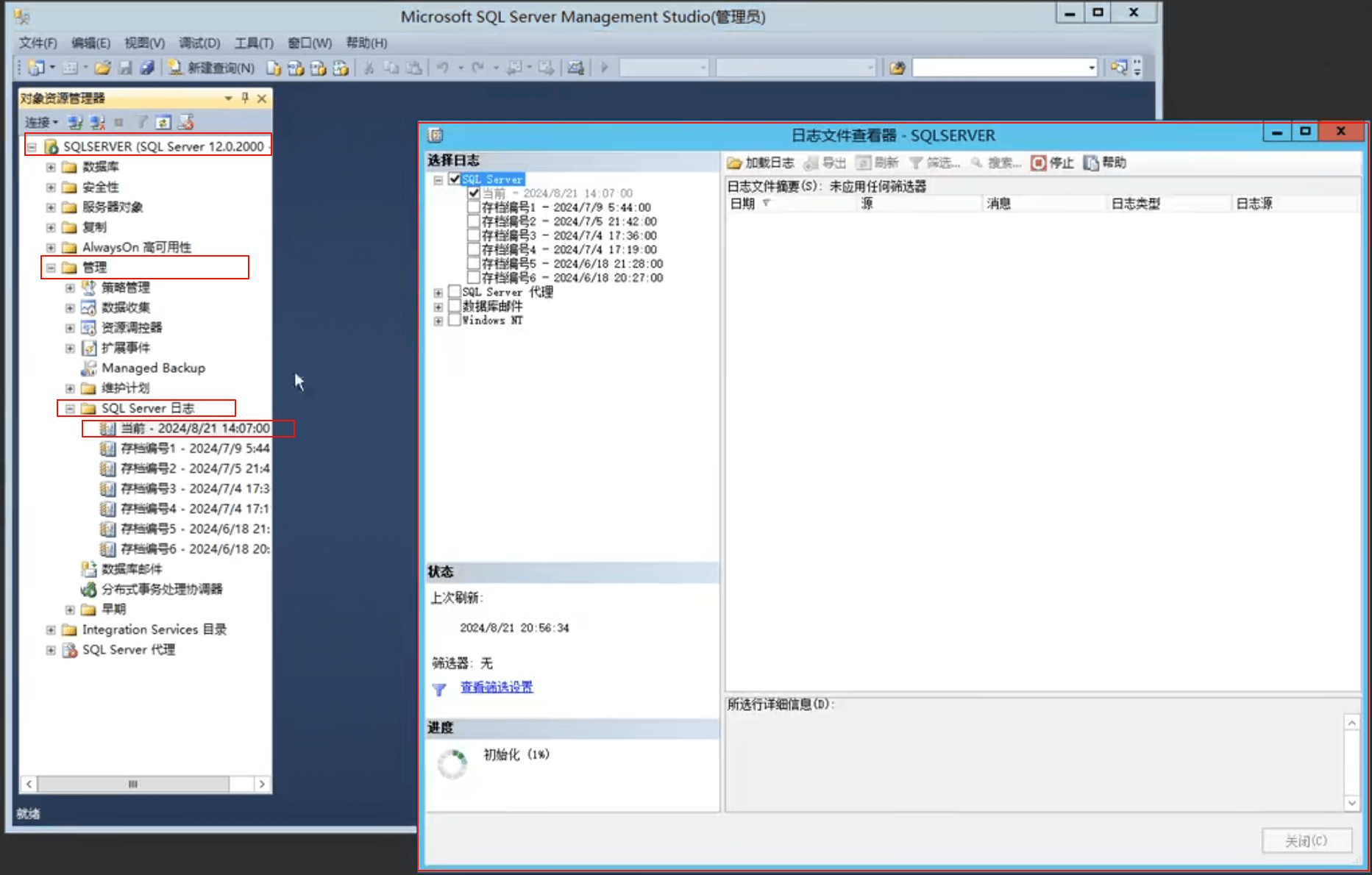Click the Close (关闭) button in log viewer

click(1307, 840)
